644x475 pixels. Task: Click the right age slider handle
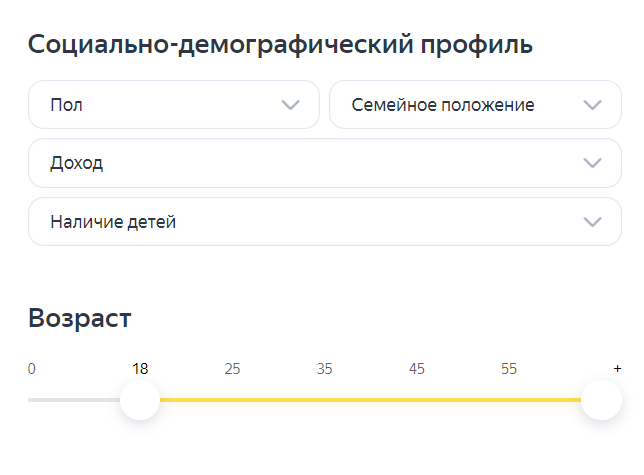click(601, 400)
